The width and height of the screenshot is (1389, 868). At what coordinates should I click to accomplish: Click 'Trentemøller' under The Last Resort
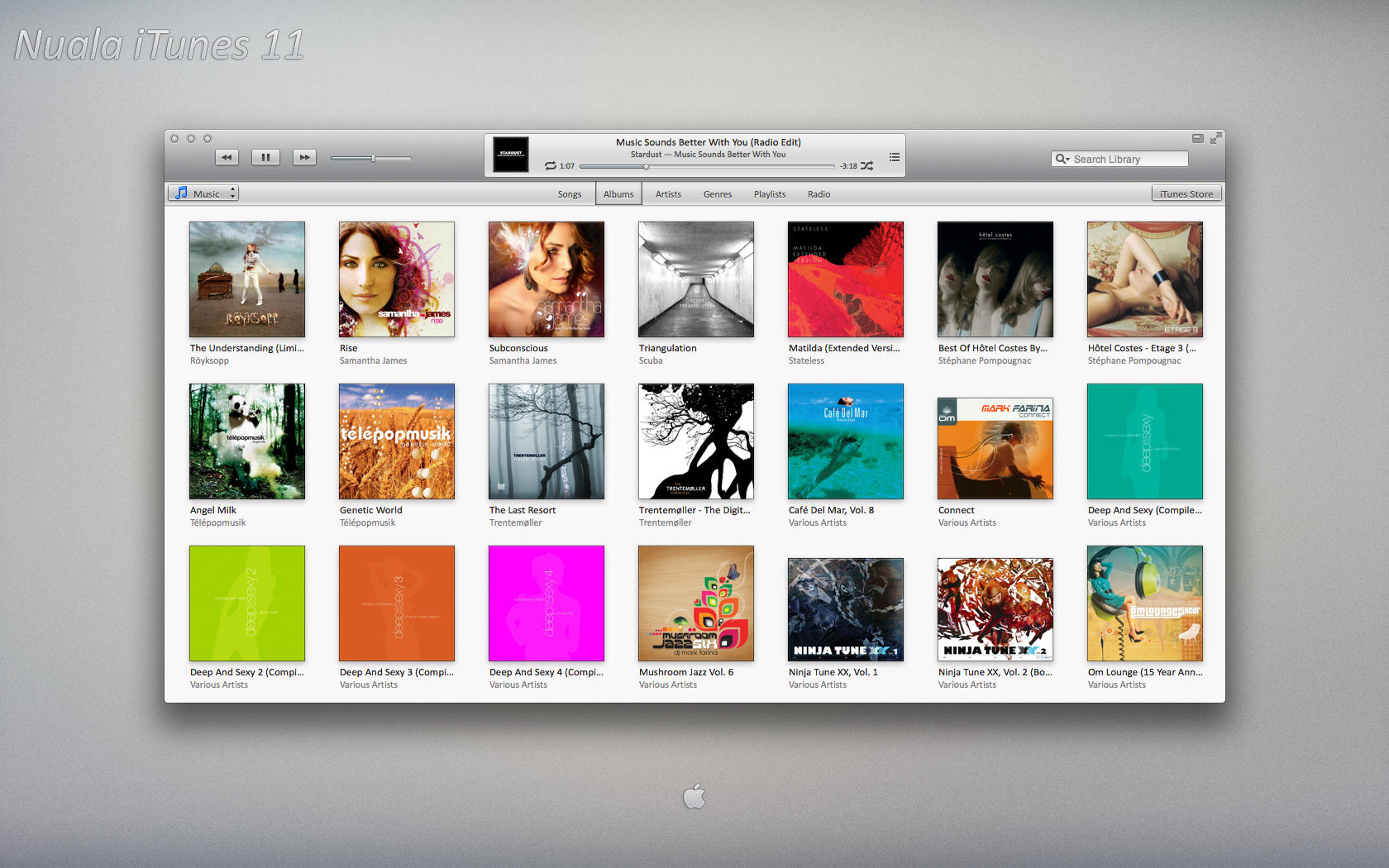[515, 523]
